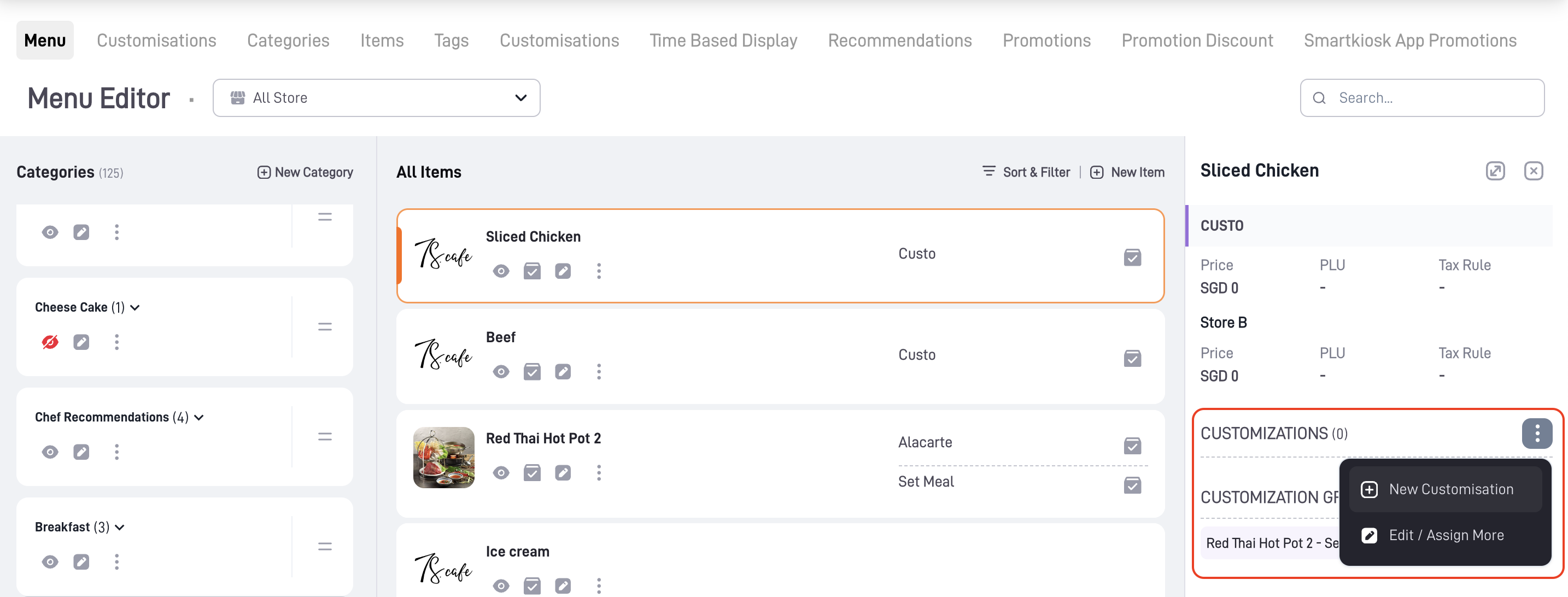The image size is (1568, 597).
Task: Unhide the Cheese Cake category
Action: (50, 342)
